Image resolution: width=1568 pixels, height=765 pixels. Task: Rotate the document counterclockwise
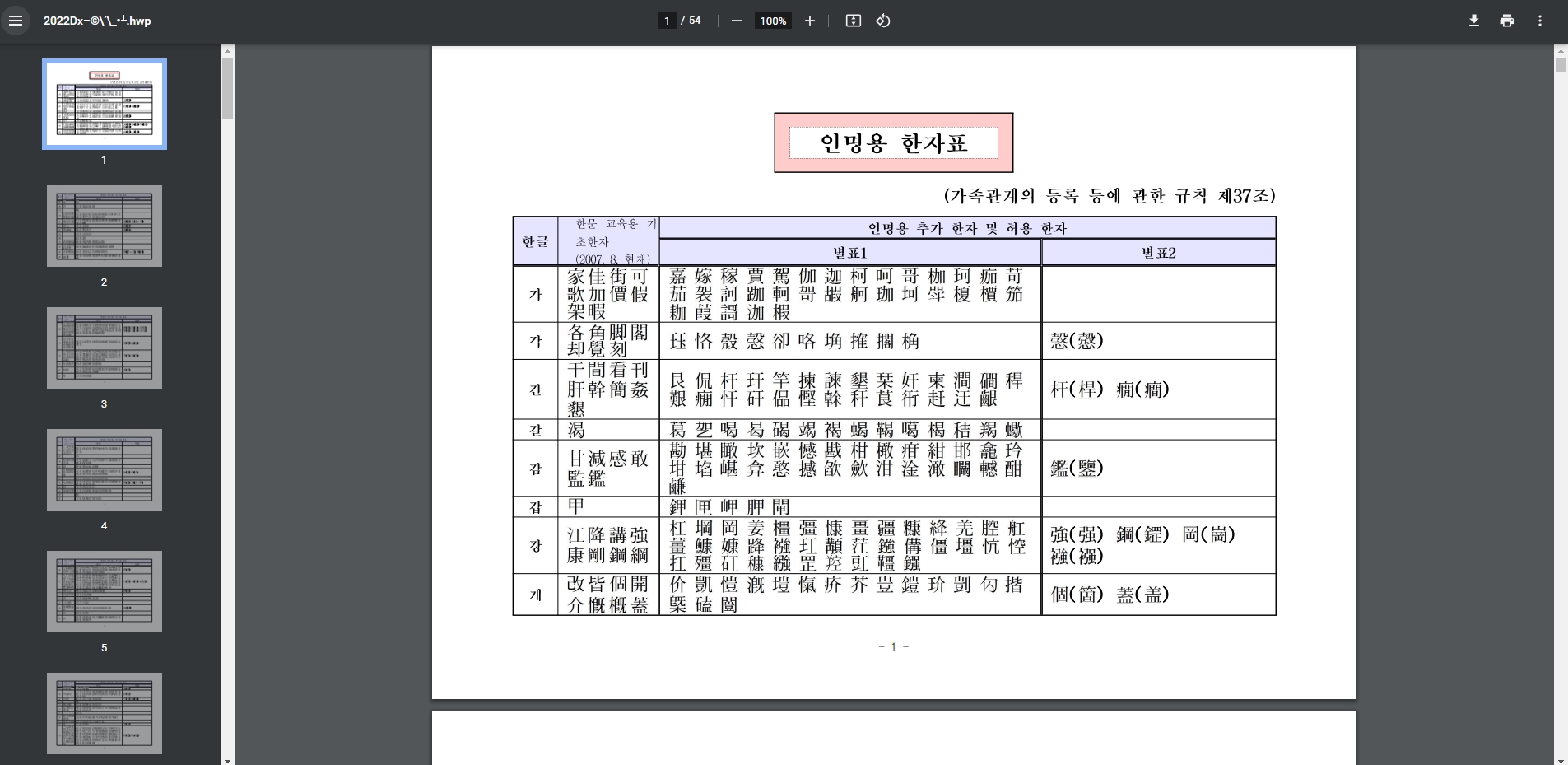pos(883,21)
